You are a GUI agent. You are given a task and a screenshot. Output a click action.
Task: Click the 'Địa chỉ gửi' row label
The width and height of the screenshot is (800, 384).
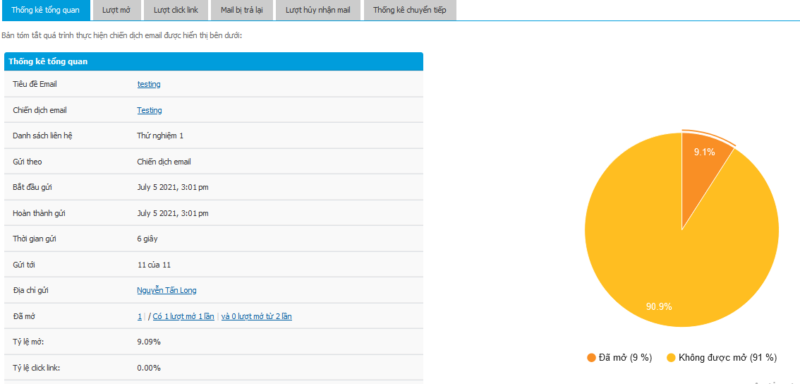[x=30, y=290]
